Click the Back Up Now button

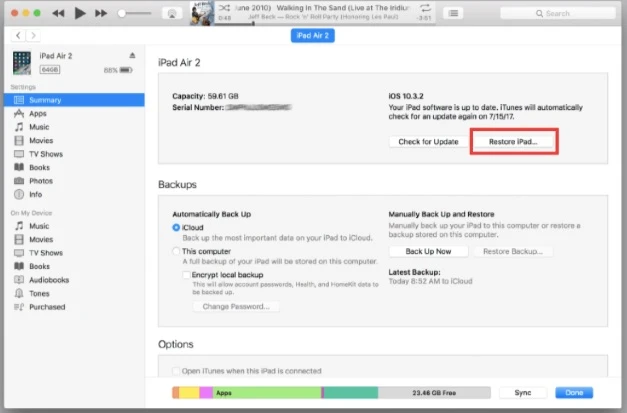coord(428,251)
